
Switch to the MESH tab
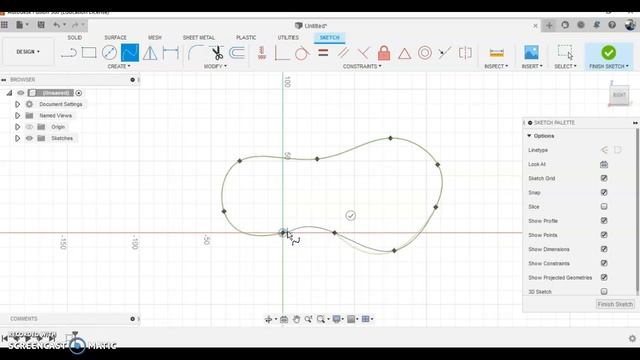coord(155,38)
